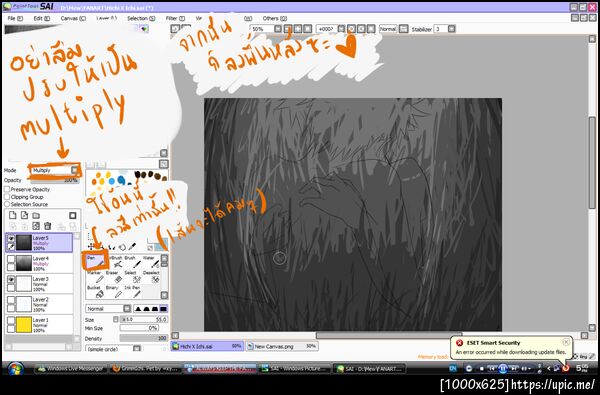Viewport: 600px width, 395px height.
Task: Select the Marker tool
Action: [95, 276]
